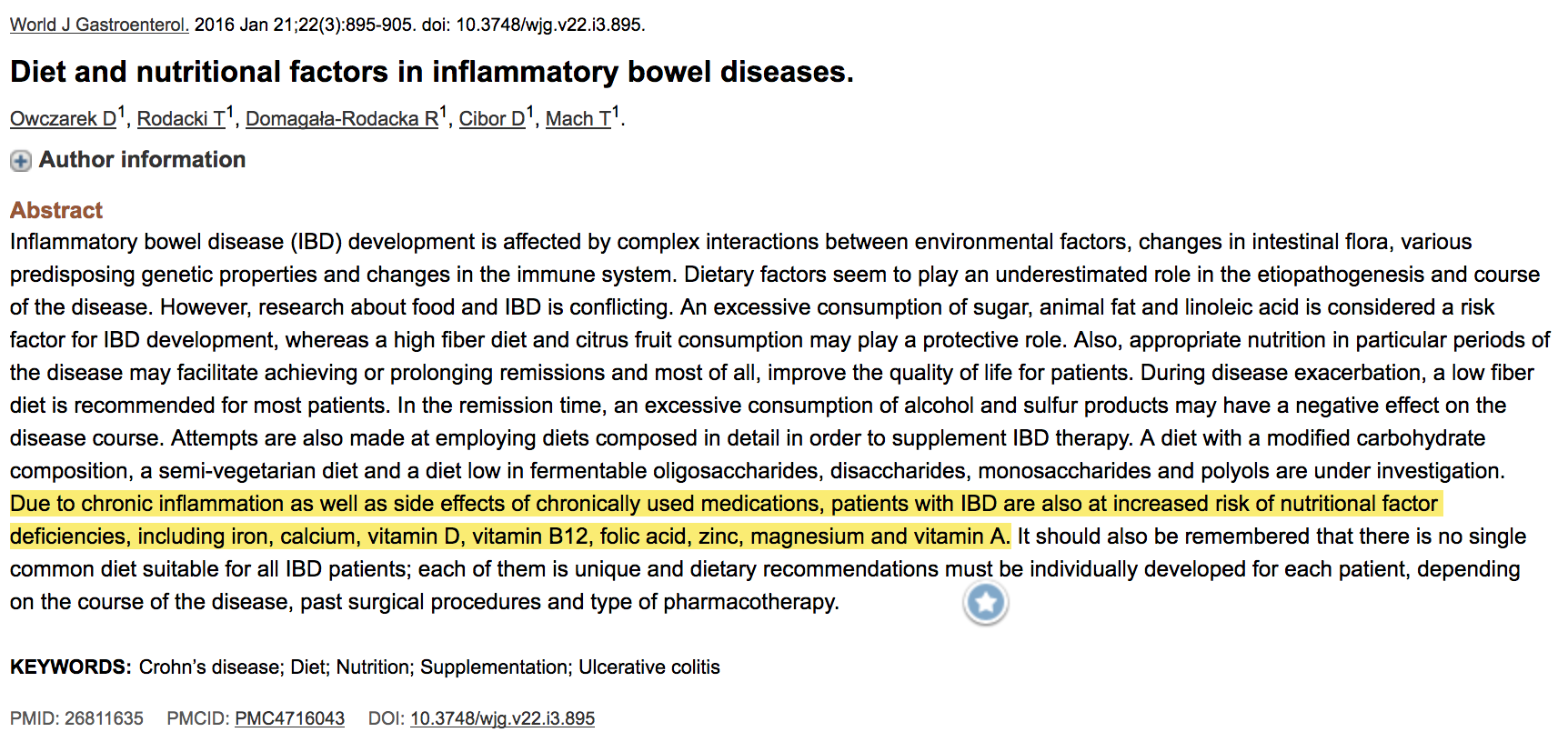This screenshot has height=742, width=1568.
Task: Open author Mach T link
Action: tap(578, 119)
